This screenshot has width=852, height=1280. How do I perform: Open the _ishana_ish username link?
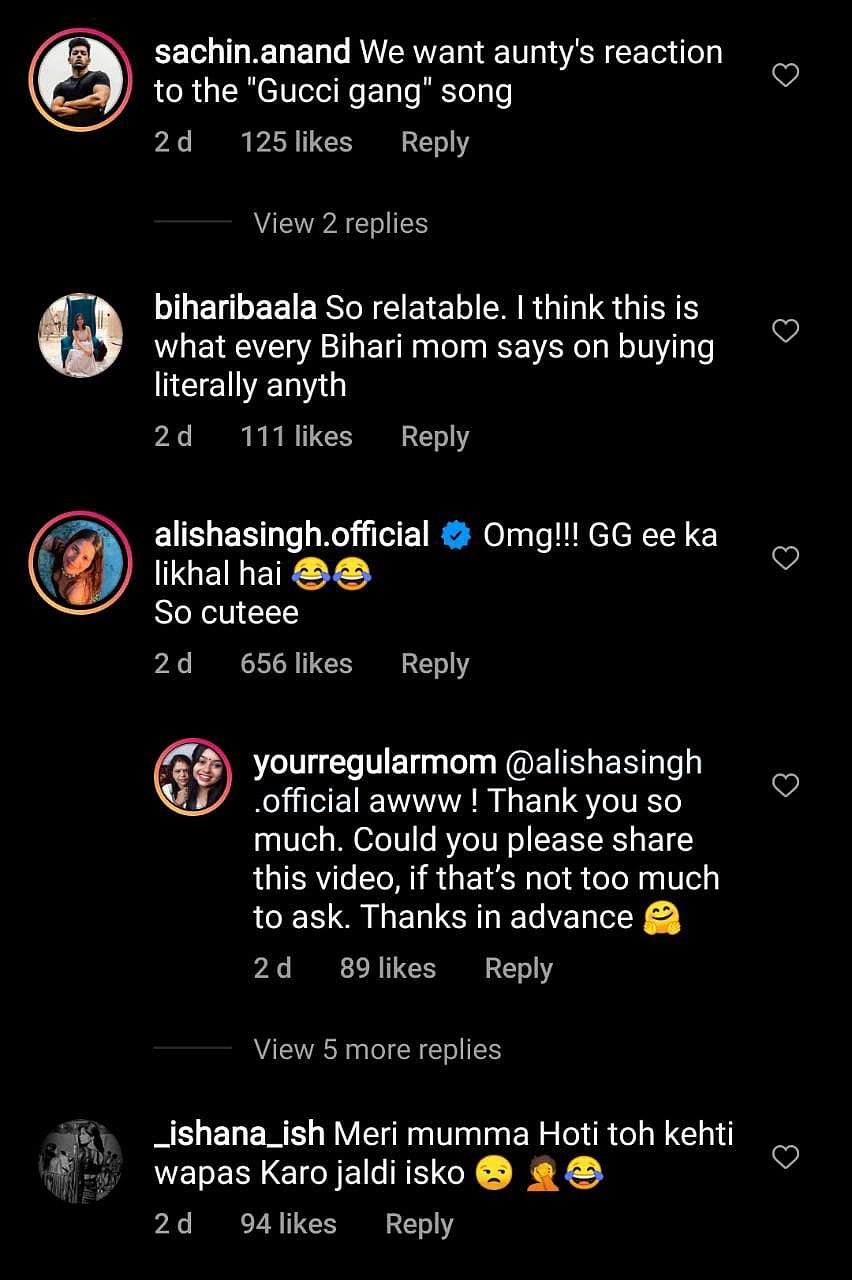click(x=239, y=1134)
